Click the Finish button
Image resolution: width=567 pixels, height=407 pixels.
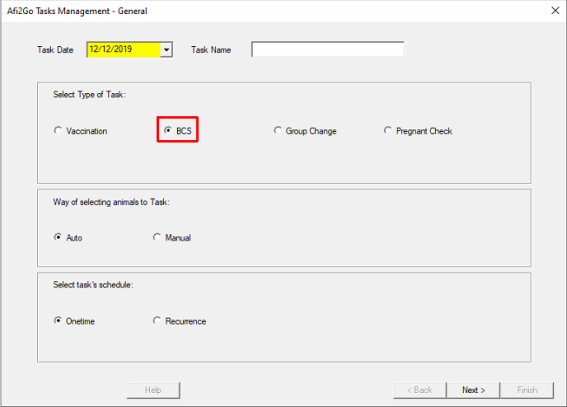(527, 390)
